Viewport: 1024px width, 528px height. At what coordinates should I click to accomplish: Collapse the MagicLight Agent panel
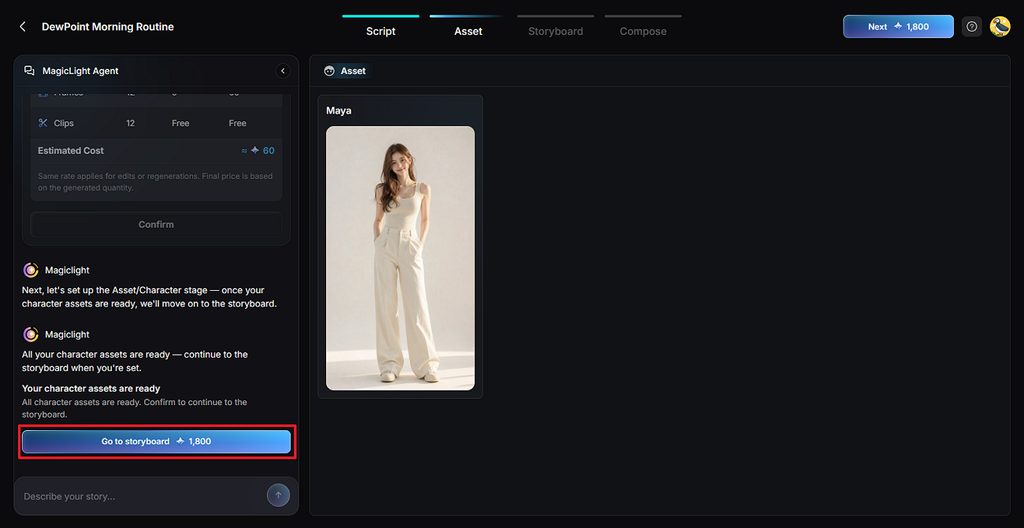point(283,71)
